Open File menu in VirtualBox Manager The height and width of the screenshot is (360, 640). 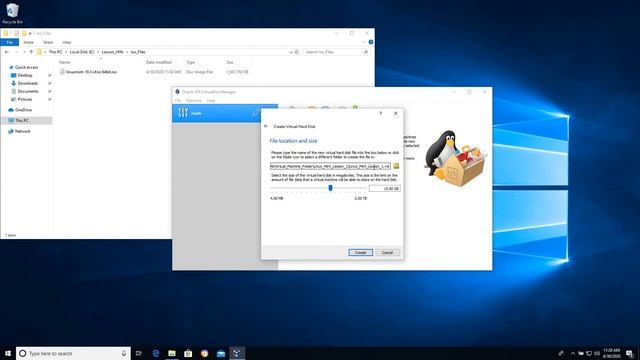click(x=178, y=100)
